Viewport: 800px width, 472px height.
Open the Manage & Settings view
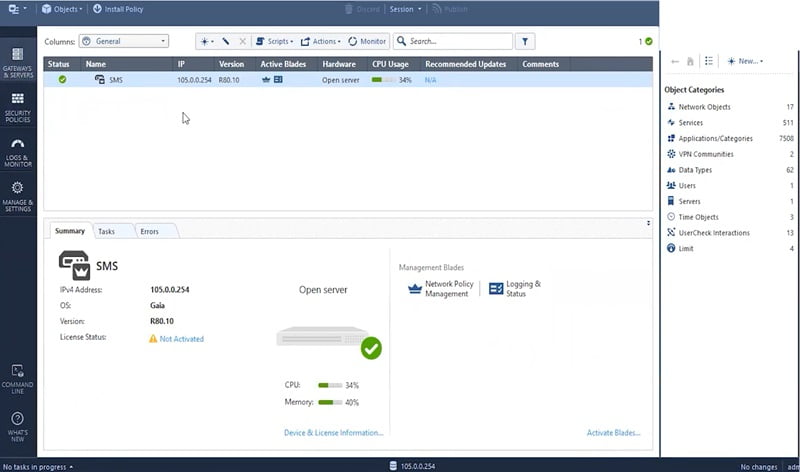18,196
